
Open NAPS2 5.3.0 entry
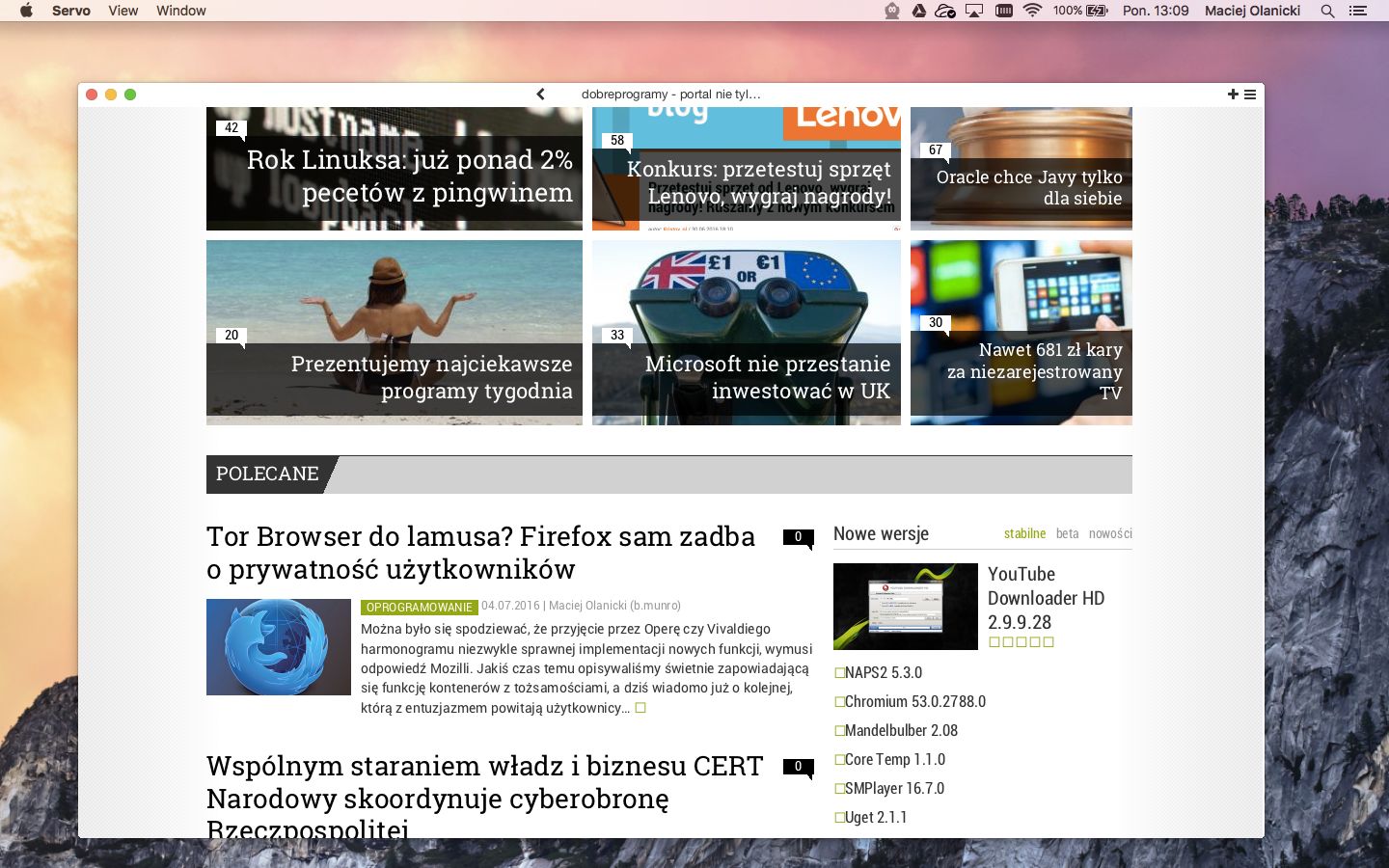coord(884,673)
